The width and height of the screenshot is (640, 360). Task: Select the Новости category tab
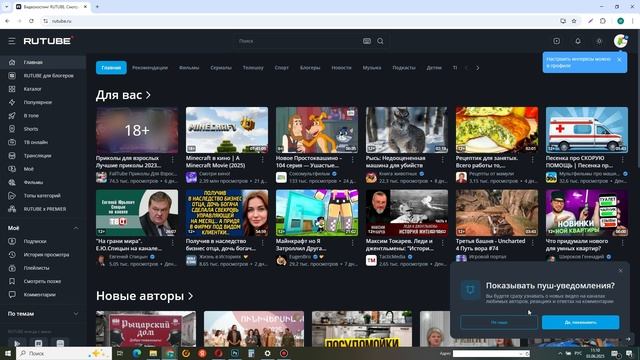click(x=341, y=68)
